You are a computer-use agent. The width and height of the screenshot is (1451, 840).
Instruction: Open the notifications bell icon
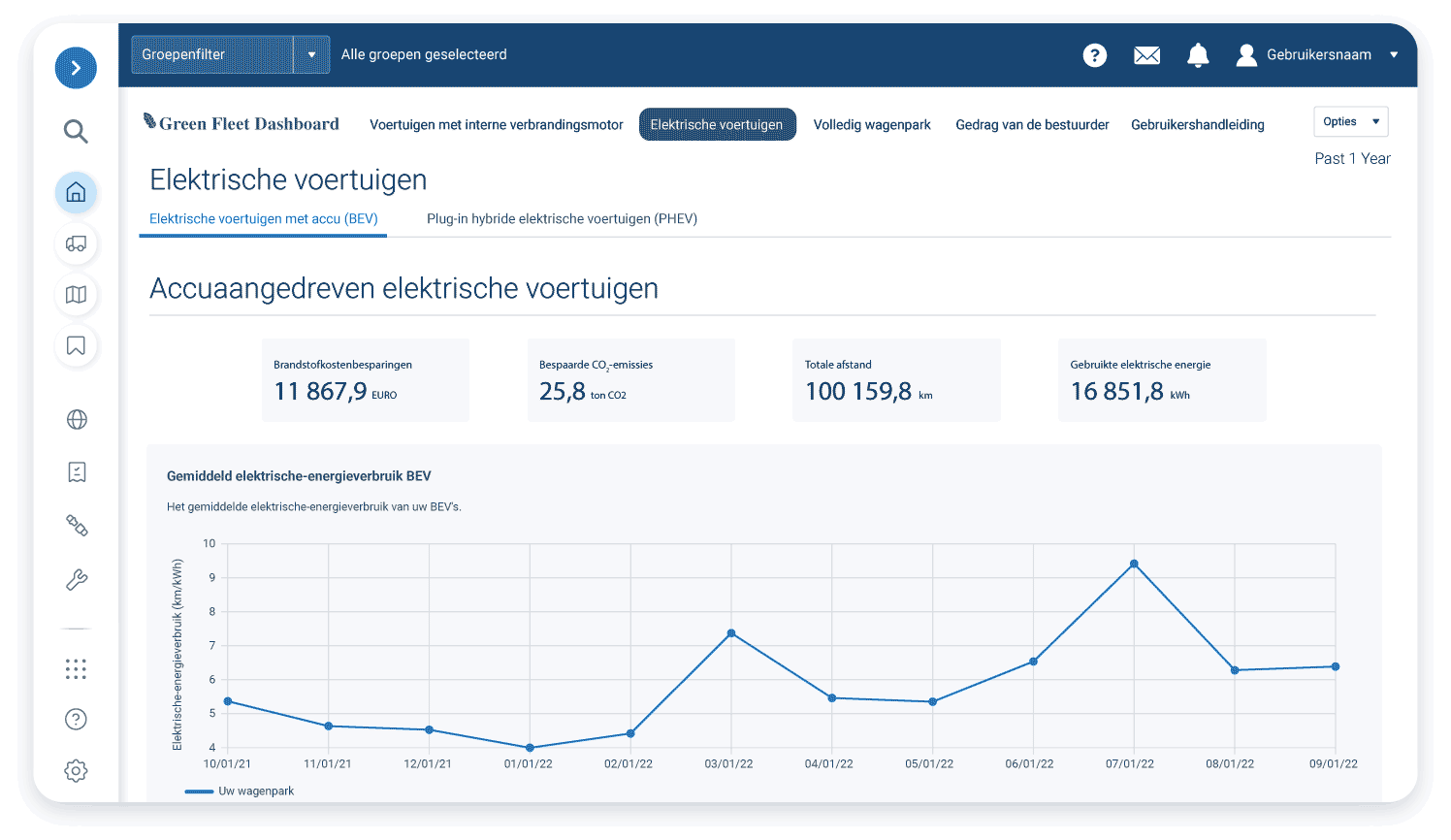click(x=1198, y=55)
